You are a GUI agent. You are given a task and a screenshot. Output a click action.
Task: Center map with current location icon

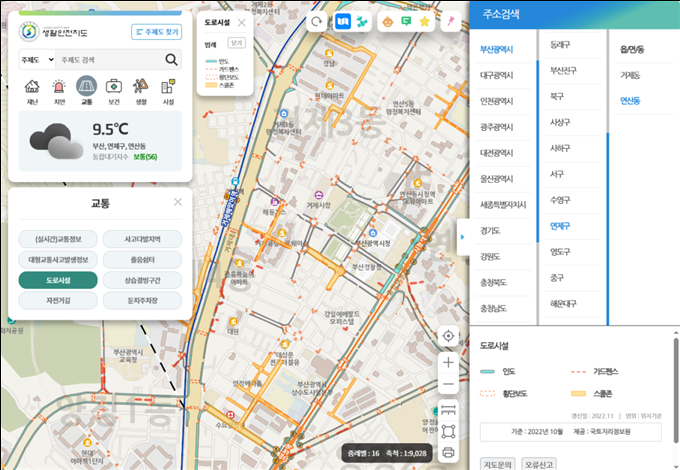coord(448,336)
